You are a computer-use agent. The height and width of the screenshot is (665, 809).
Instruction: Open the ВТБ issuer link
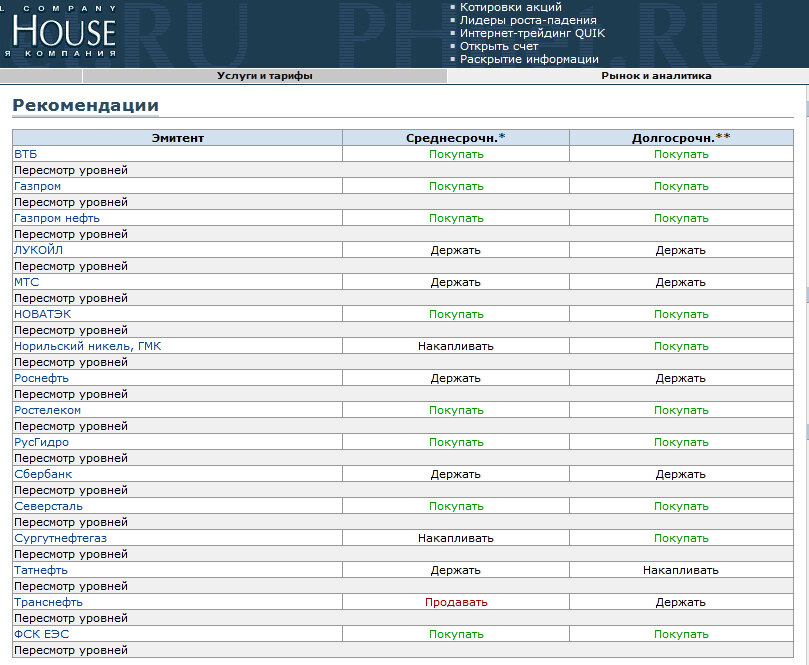25,154
